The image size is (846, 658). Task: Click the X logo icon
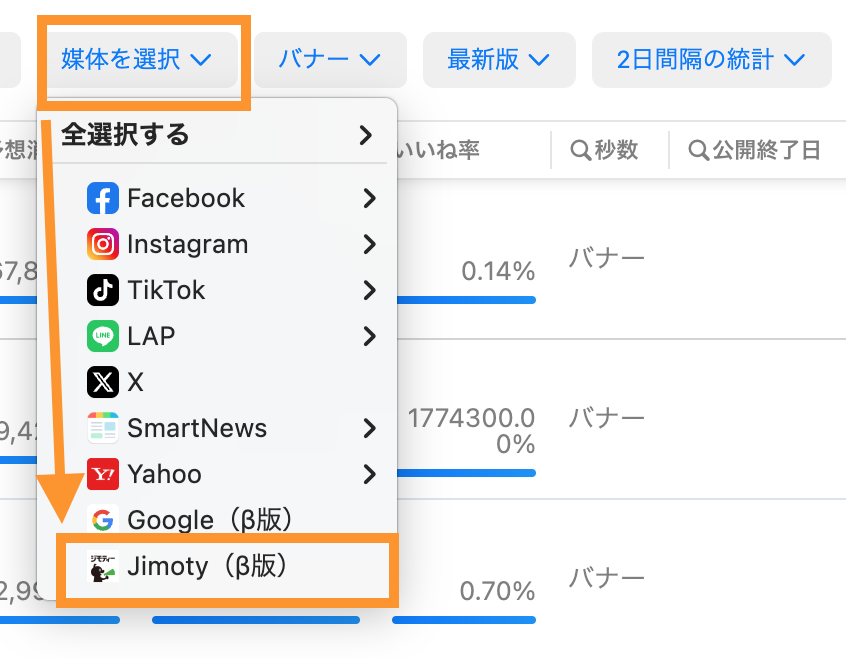102,382
